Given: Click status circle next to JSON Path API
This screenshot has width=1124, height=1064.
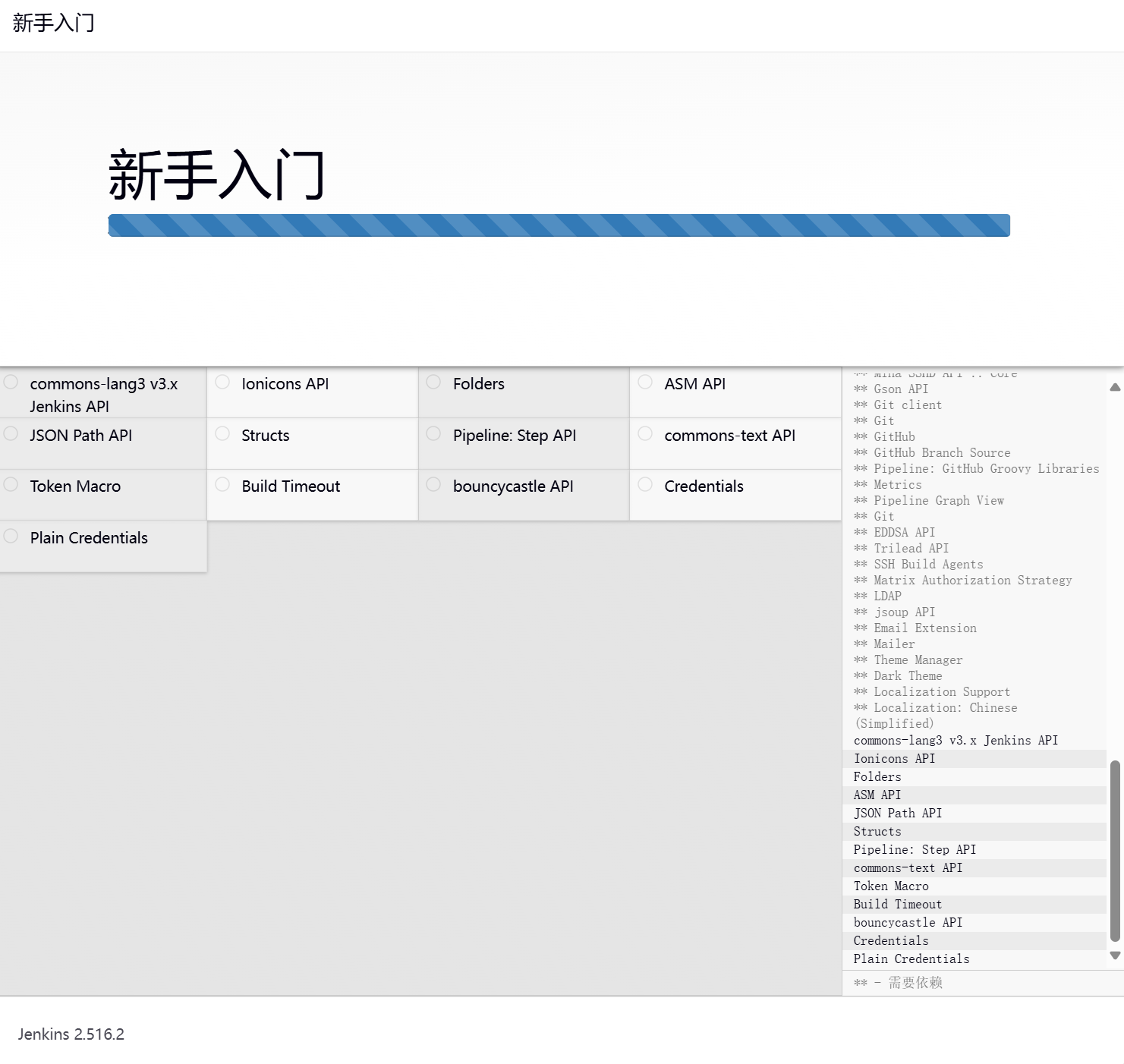Looking at the screenshot, I should click(11, 433).
